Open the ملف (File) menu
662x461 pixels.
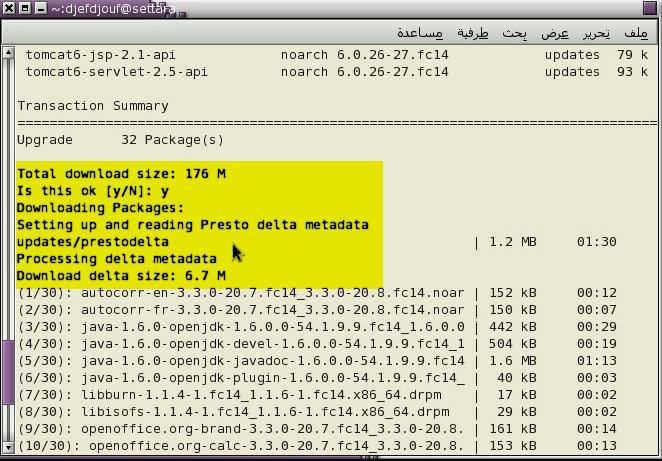click(x=636, y=33)
